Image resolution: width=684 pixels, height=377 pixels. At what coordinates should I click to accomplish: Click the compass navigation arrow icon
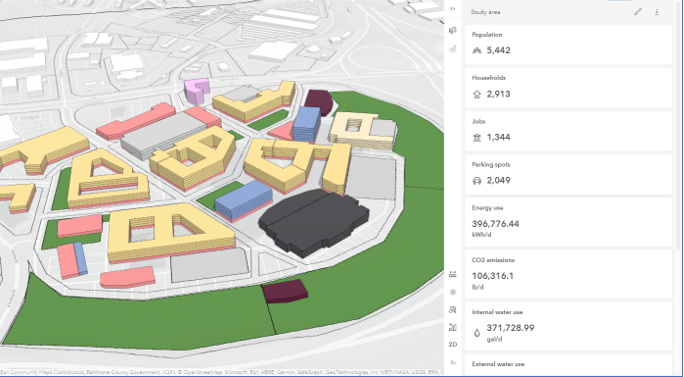[x=453, y=362]
